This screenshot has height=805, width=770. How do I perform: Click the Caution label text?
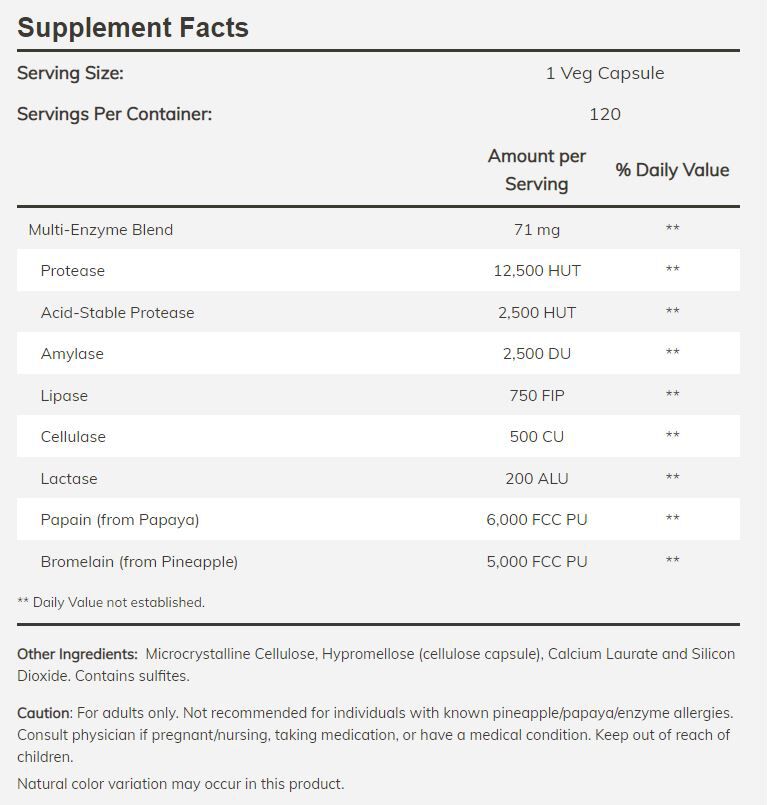[44, 713]
